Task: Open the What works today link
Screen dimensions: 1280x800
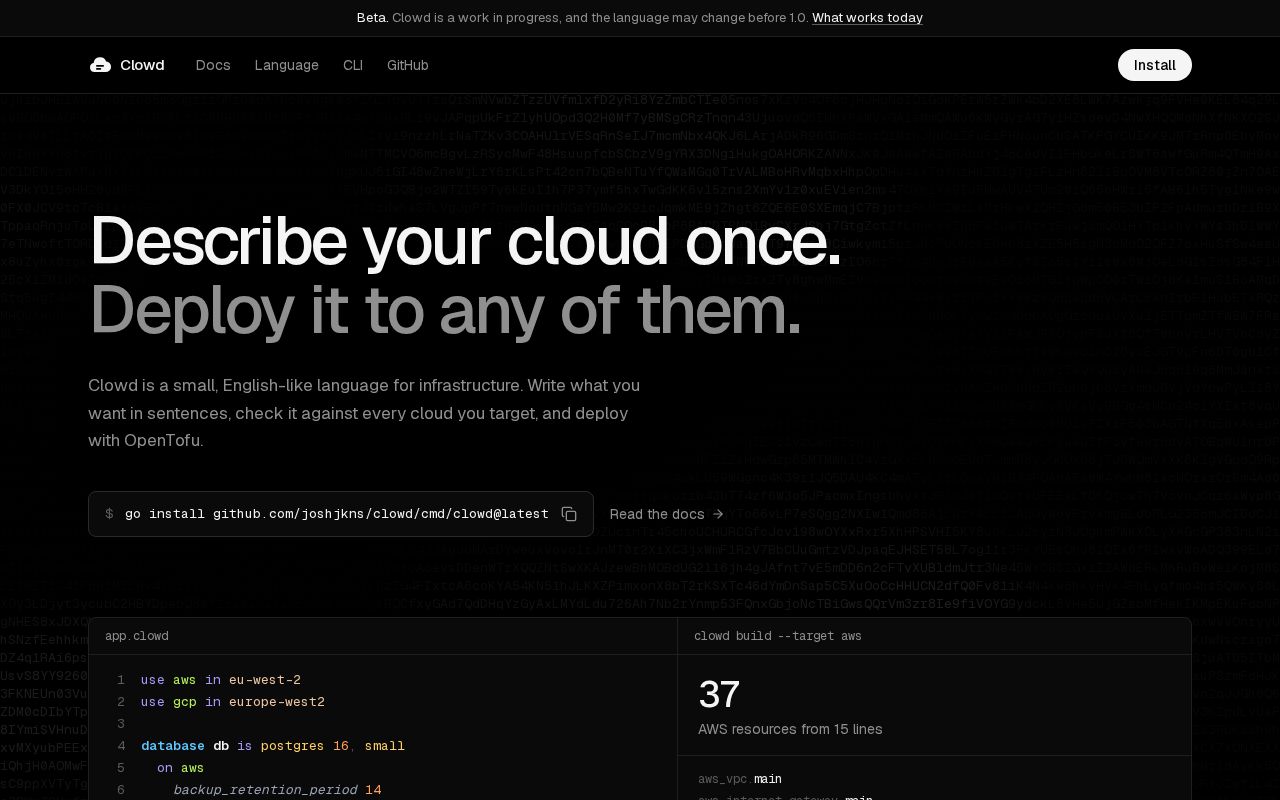Action: coord(867,18)
